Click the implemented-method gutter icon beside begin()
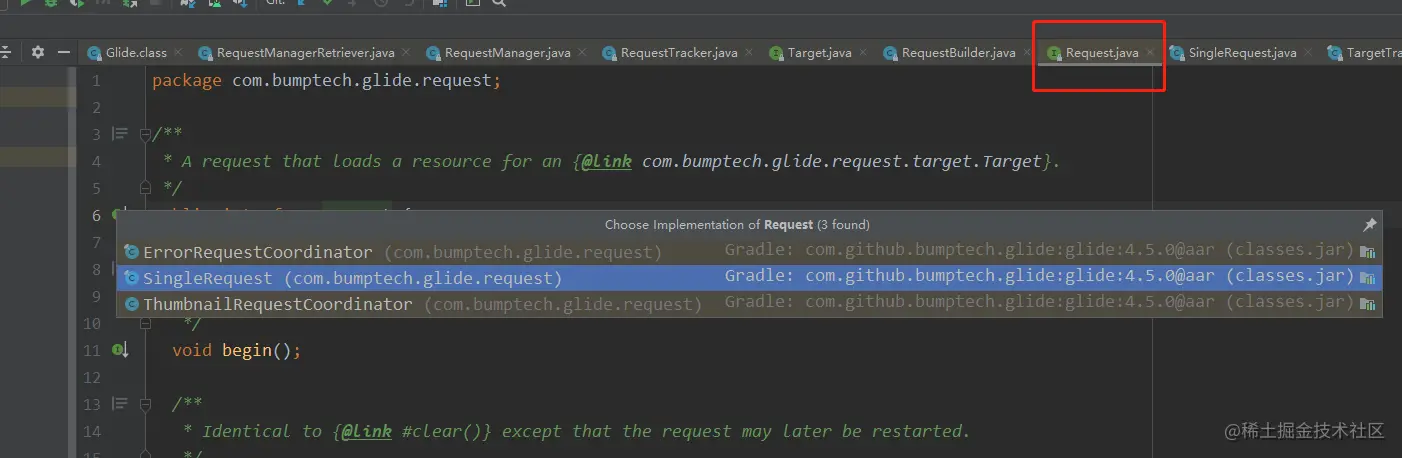Screen dimensions: 1402x458 (120, 350)
